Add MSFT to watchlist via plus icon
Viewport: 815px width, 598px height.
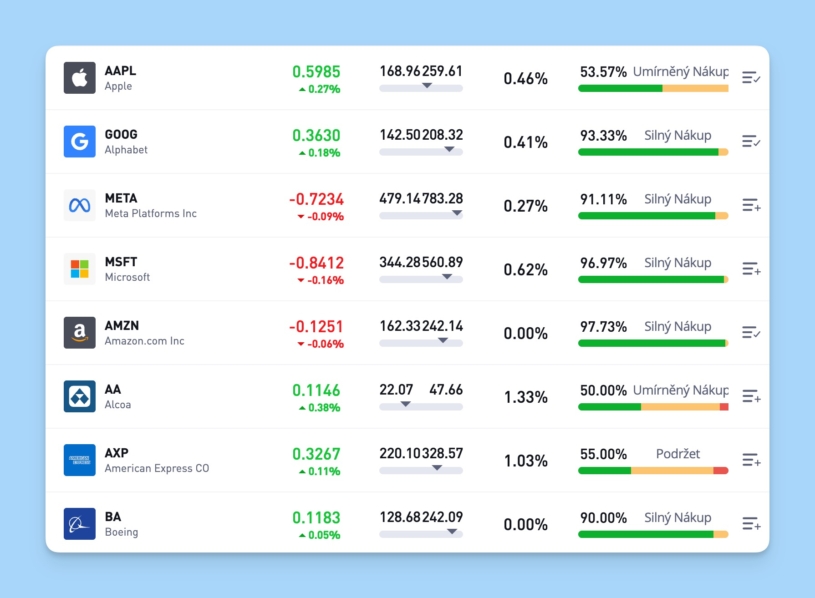(750, 268)
